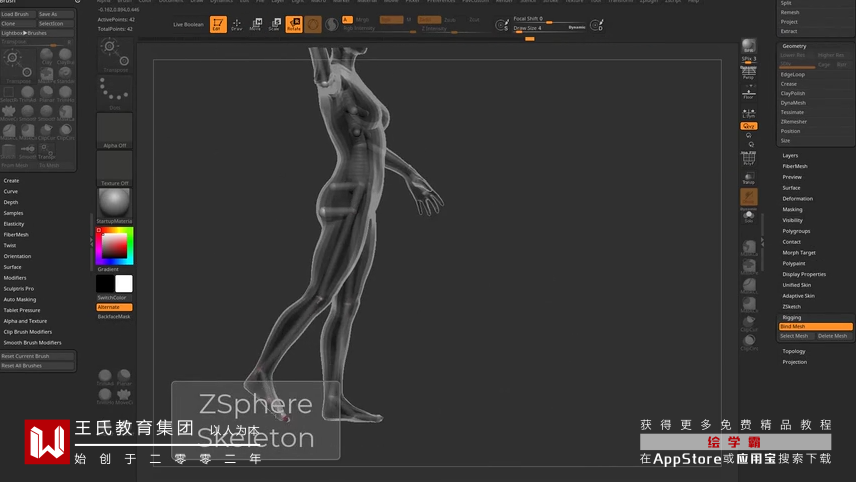Toggle the XYZ rotation button

click(748, 126)
